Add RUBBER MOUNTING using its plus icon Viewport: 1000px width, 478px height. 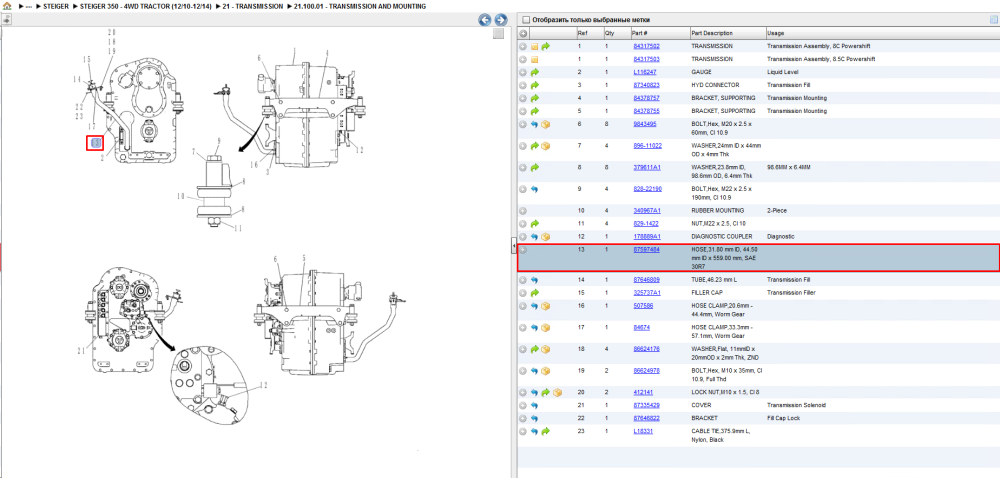pyautogui.click(x=523, y=211)
